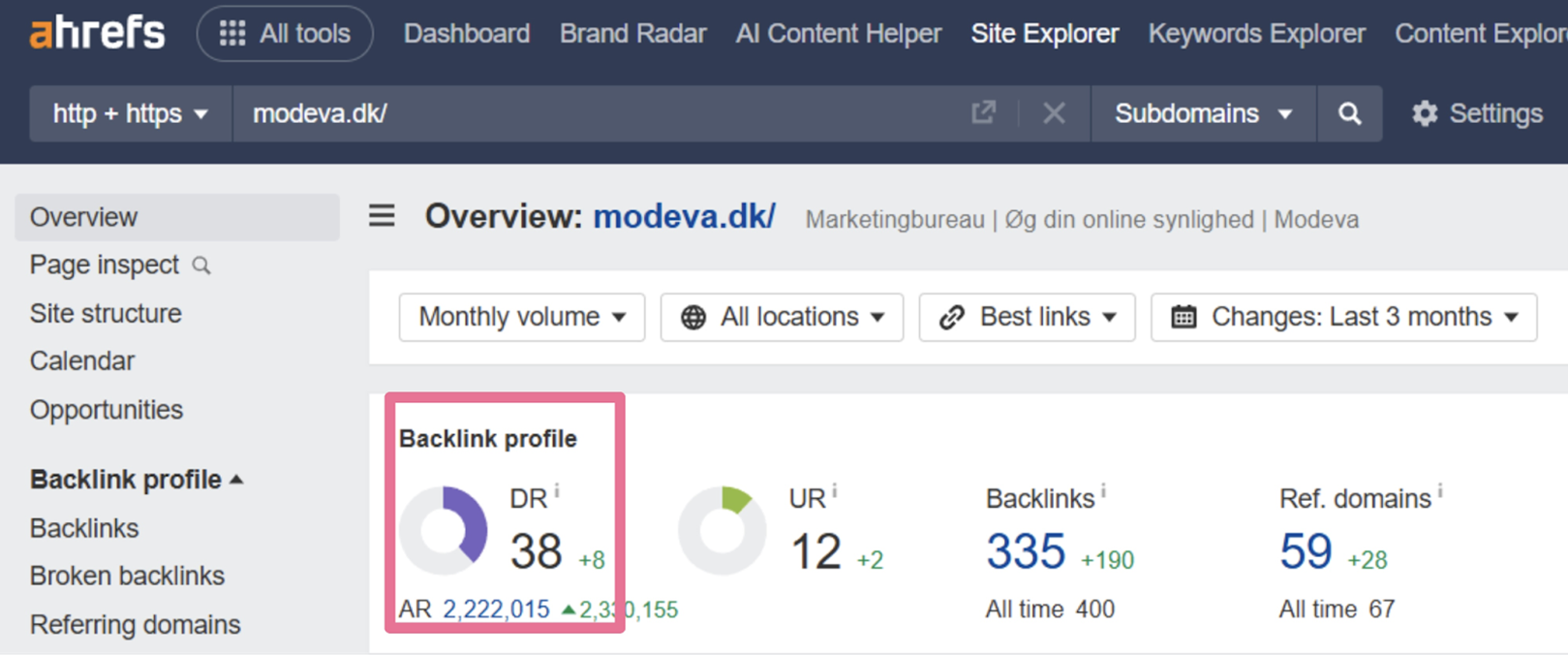Open AI Content Helper
The width and height of the screenshot is (1568, 655).
tap(839, 34)
